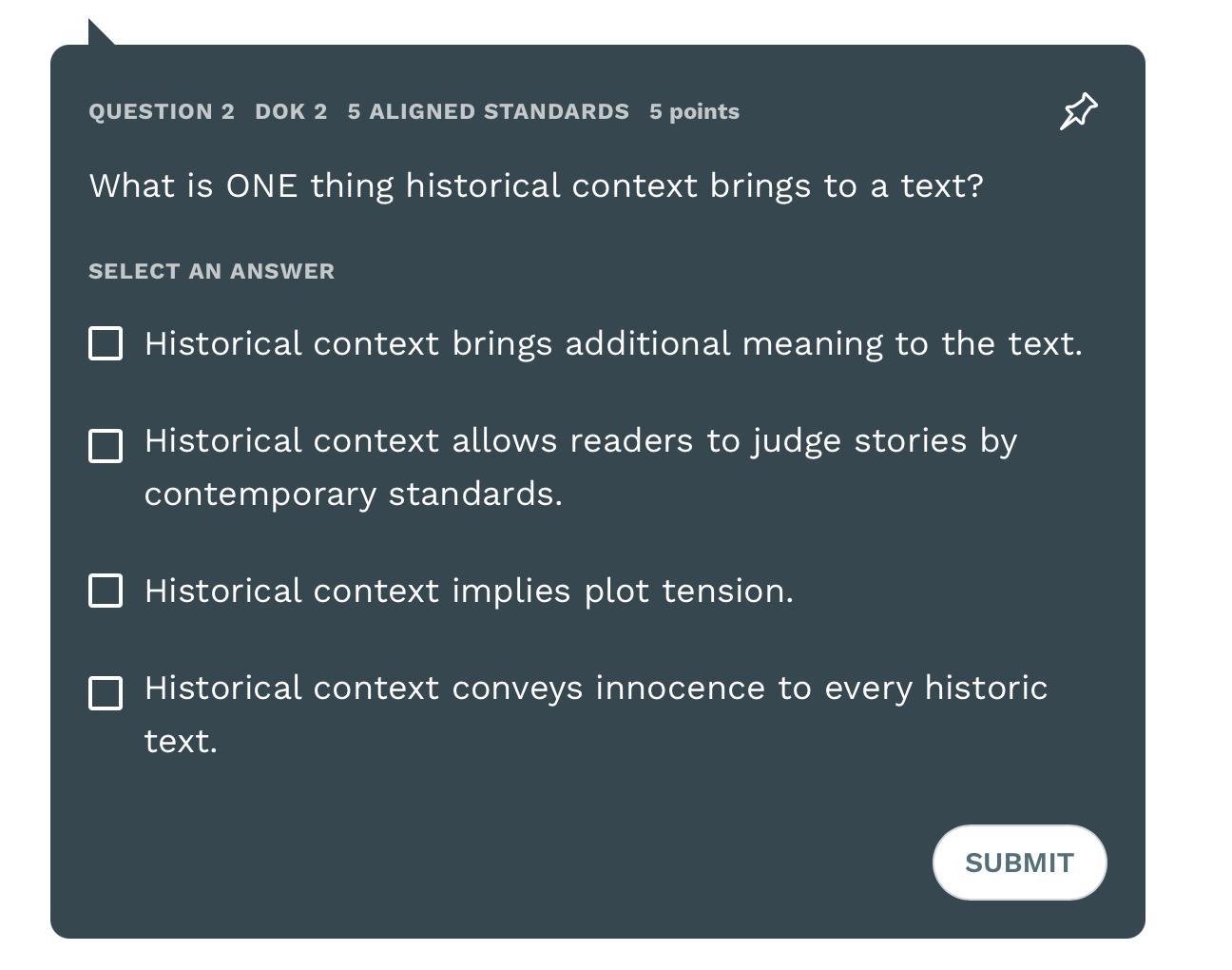Click the '5 ALIGNED STANDARDS' label
Image resolution: width=1232 pixels, height=970 pixels.
coord(488,111)
